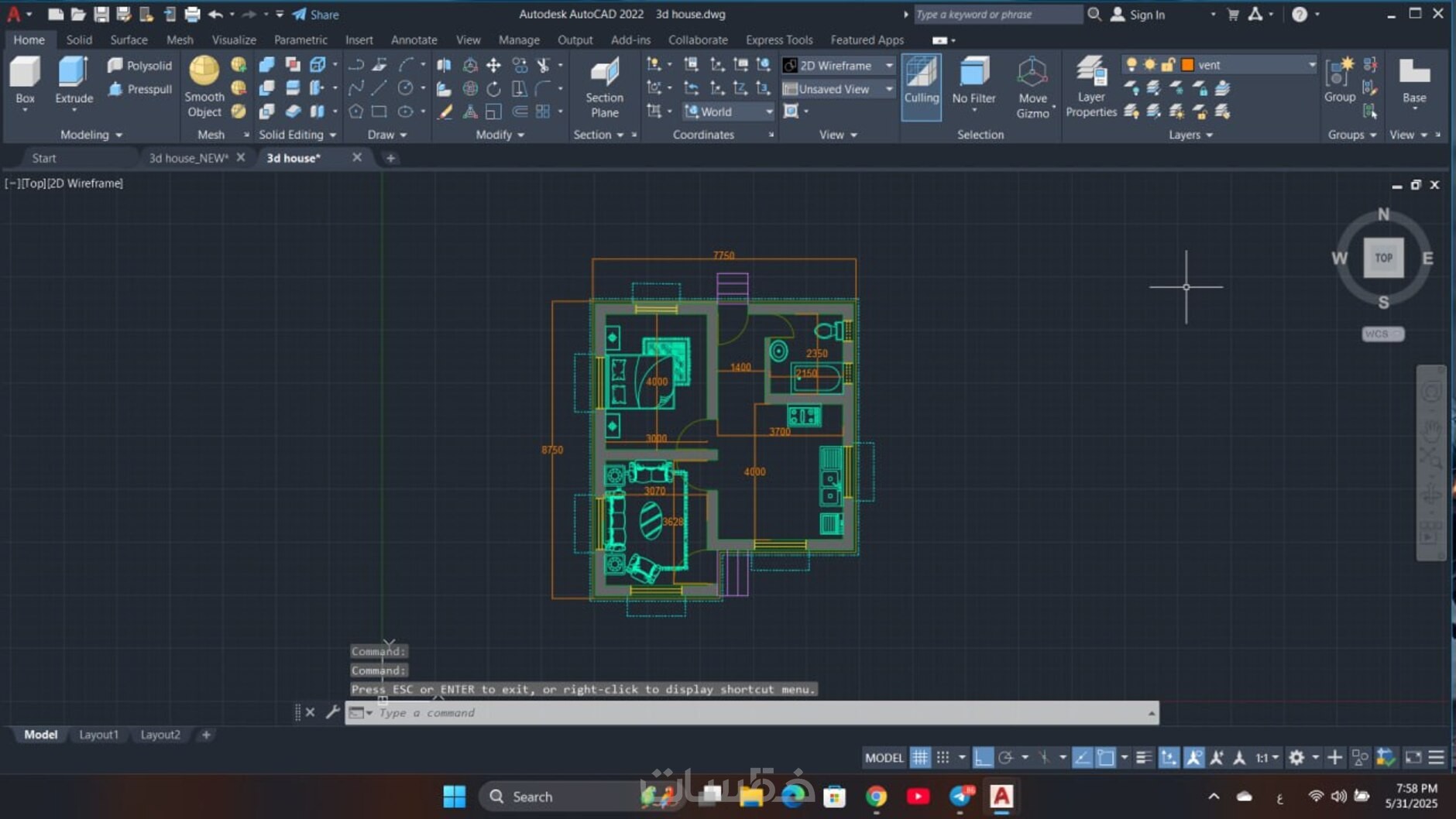Click the keyword search box

[998, 14]
